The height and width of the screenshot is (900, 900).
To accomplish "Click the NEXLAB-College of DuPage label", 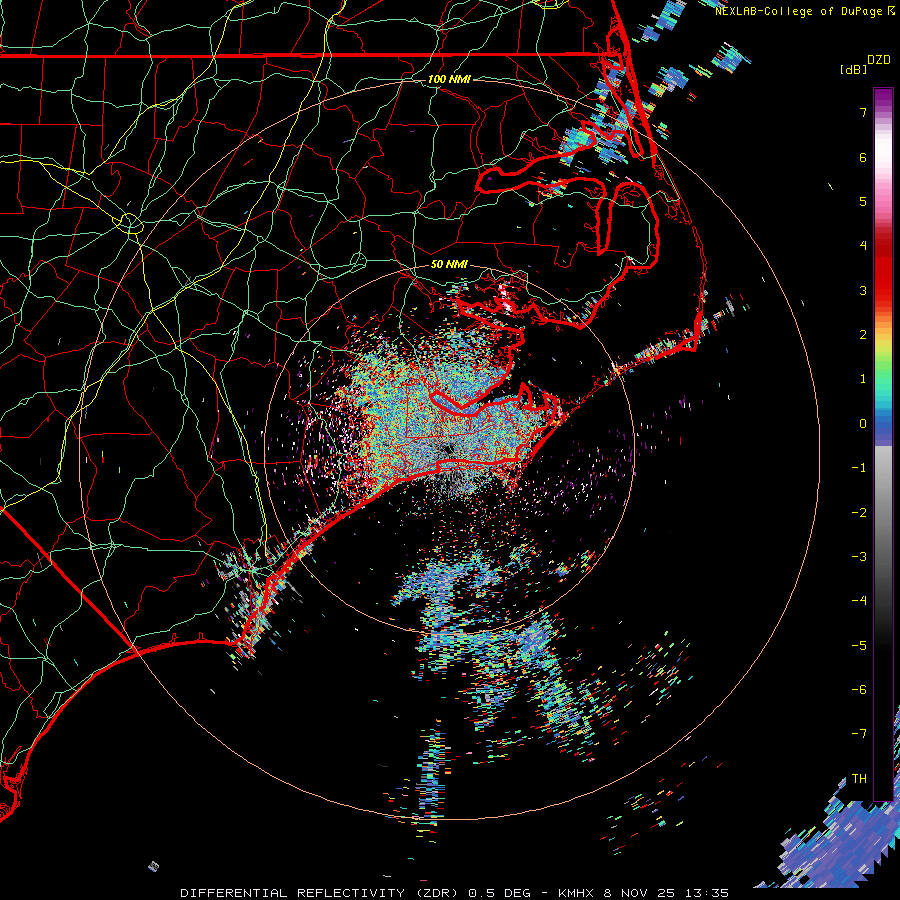I will [801, 11].
